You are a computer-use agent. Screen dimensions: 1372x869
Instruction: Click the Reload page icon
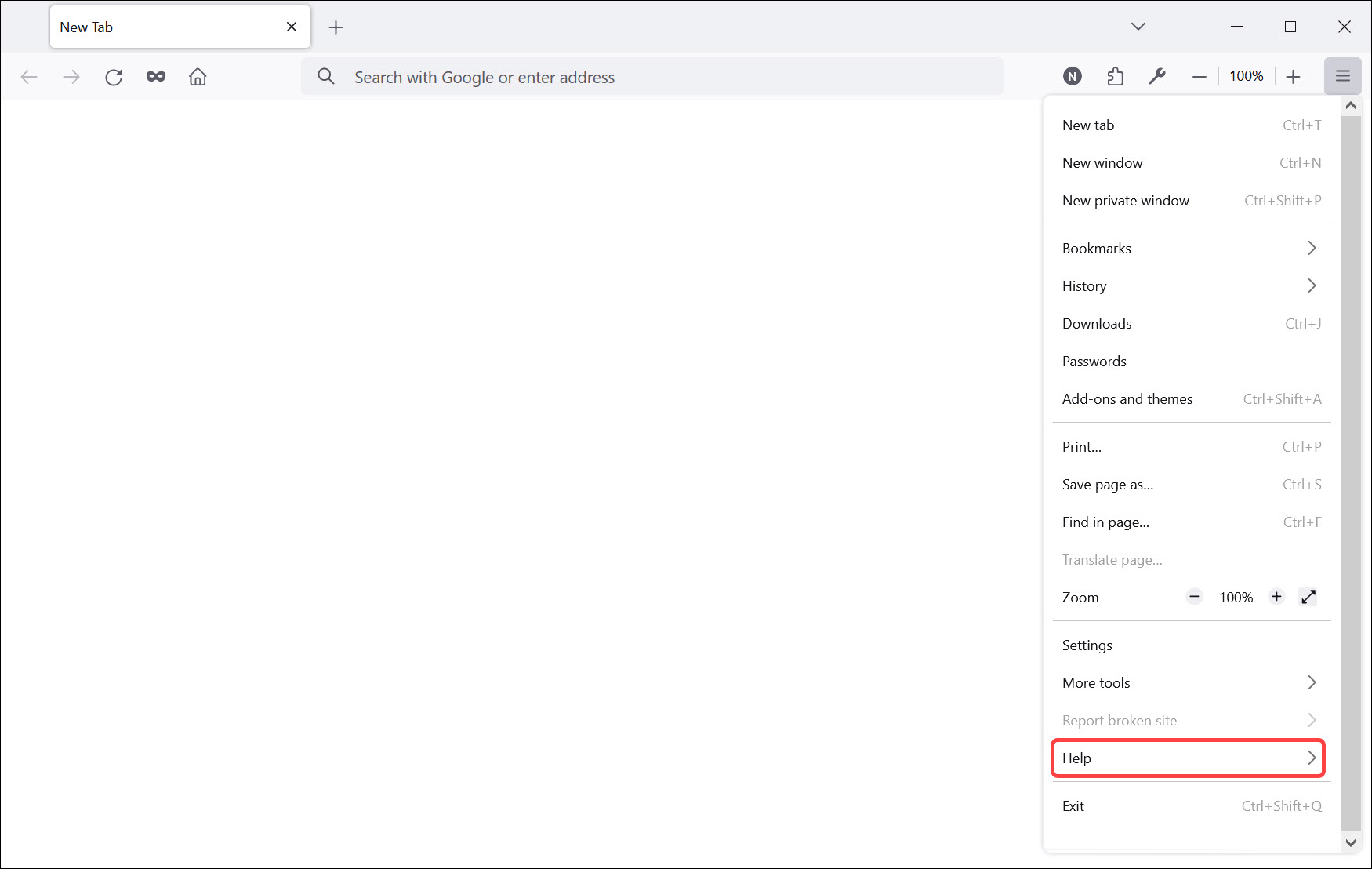(x=114, y=76)
